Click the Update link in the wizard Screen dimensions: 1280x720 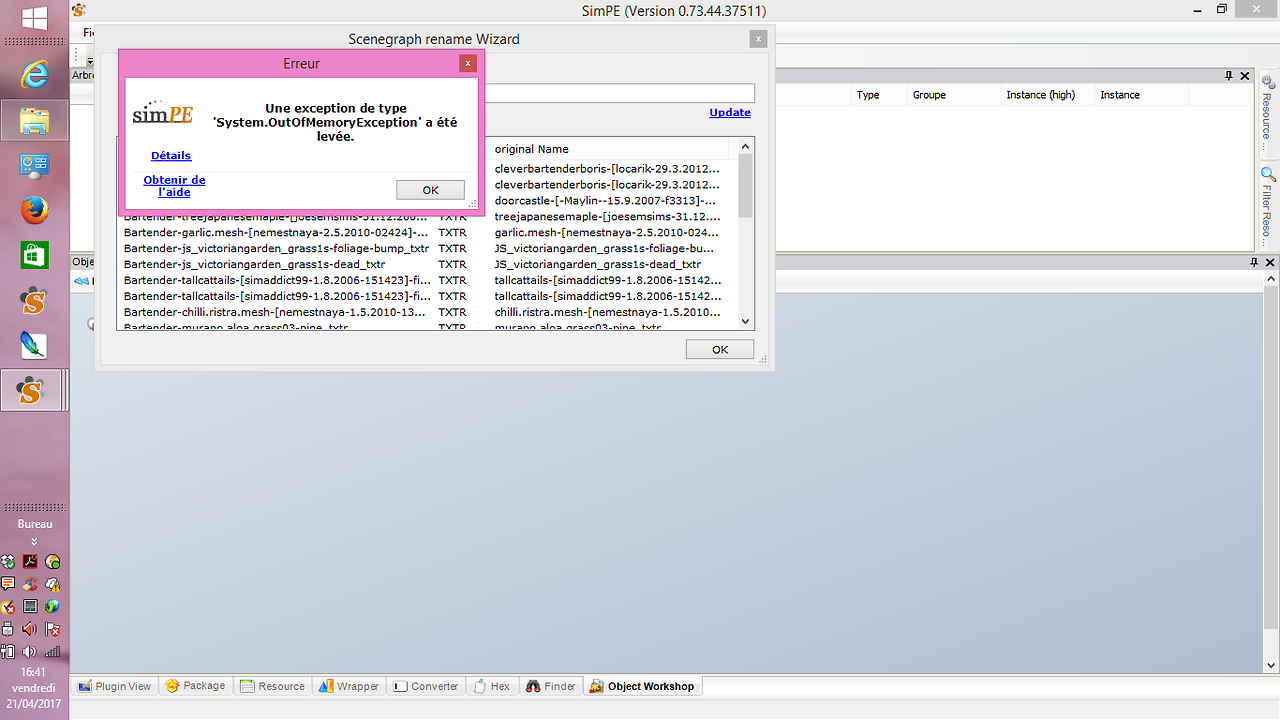pyautogui.click(x=729, y=113)
